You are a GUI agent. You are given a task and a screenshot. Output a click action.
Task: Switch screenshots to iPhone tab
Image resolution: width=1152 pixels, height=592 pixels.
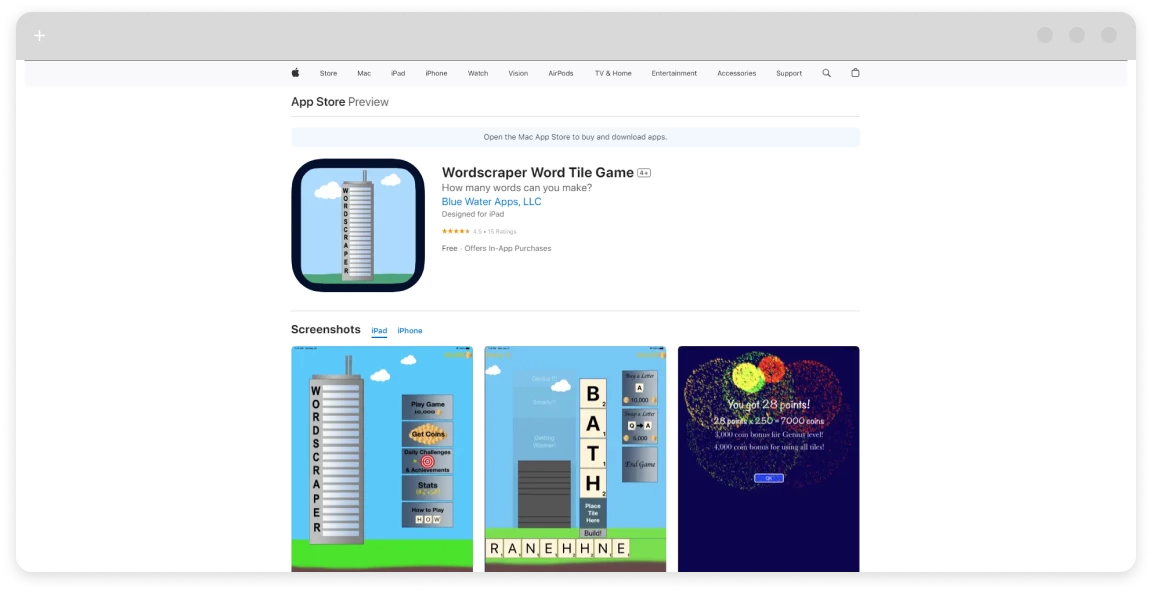click(409, 331)
